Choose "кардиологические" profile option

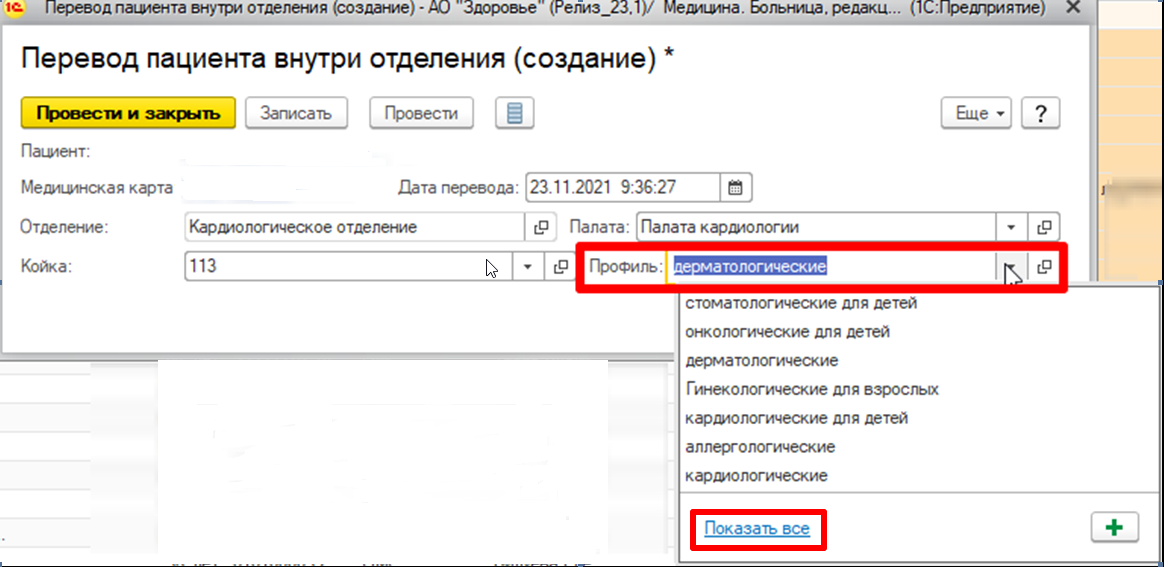(x=756, y=475)
